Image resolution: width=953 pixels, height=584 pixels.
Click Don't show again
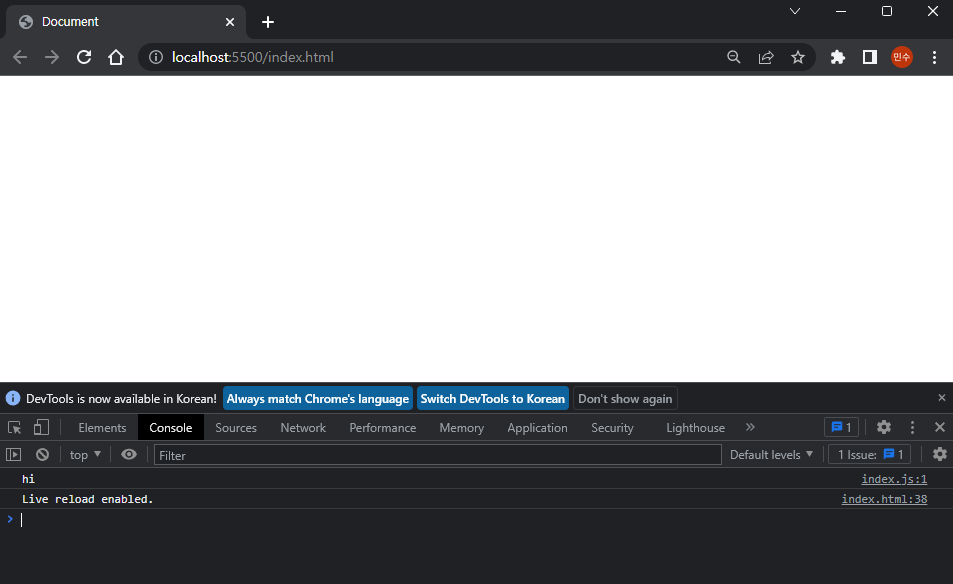pyautogui.click(x=625, y=399)
